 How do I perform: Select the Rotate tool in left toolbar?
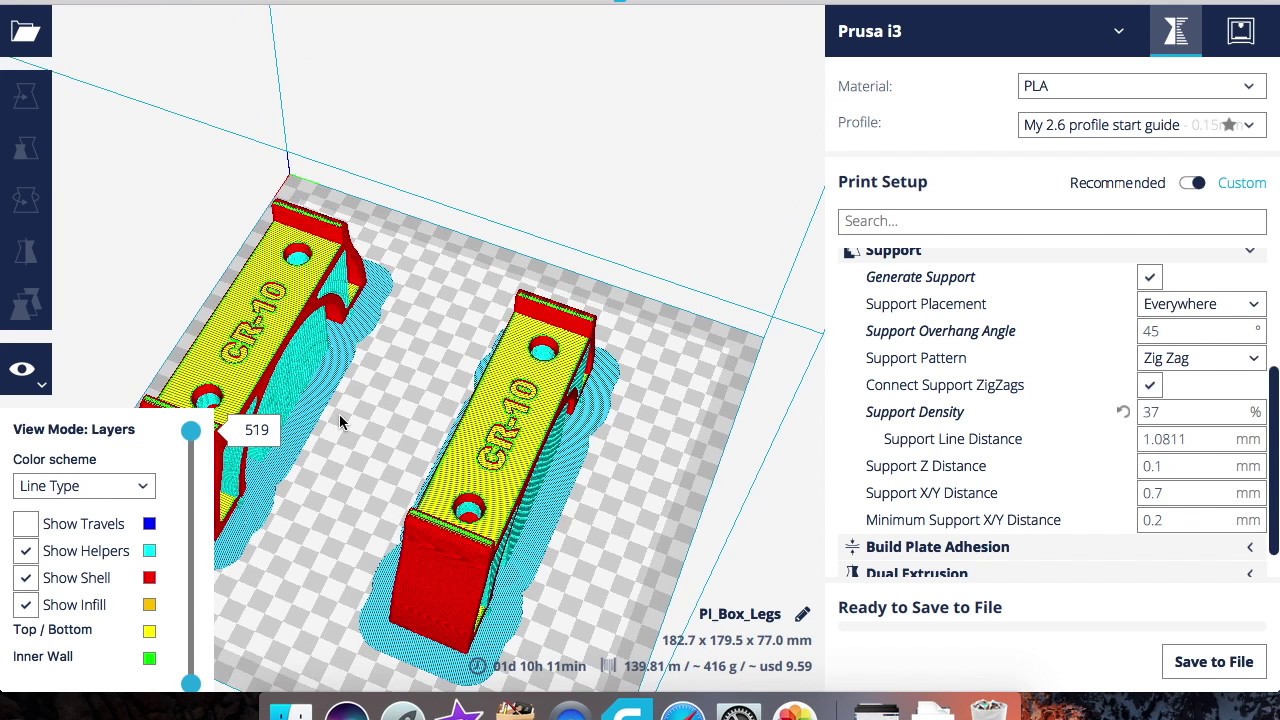click(26, 200)
